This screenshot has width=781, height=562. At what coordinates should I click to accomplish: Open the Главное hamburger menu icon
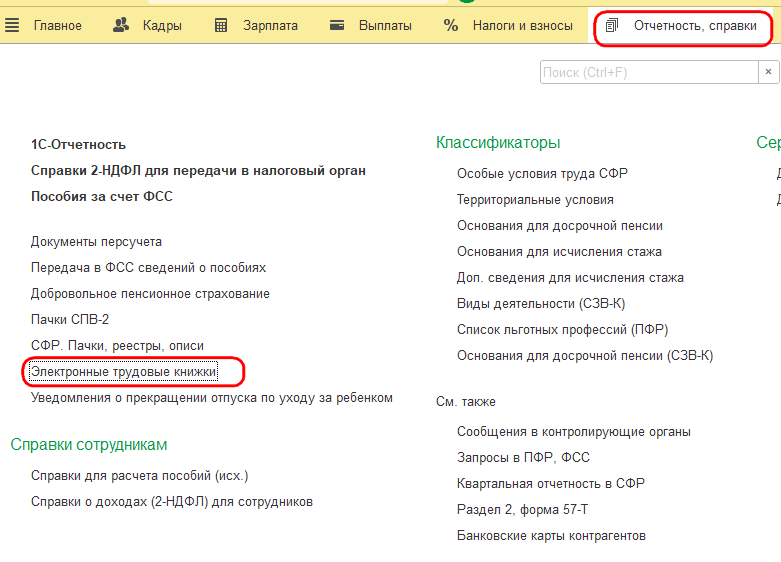pos(12,25)
